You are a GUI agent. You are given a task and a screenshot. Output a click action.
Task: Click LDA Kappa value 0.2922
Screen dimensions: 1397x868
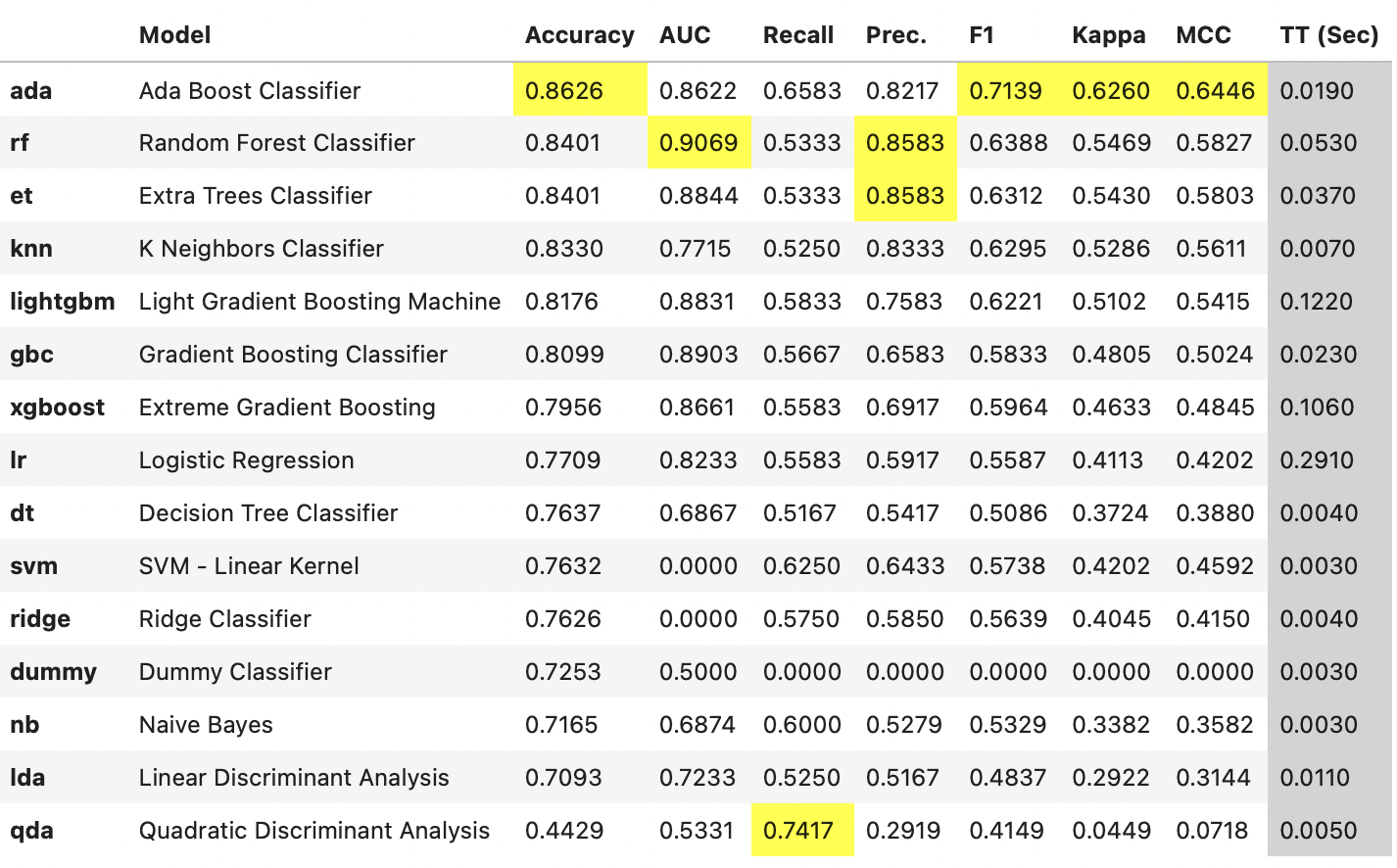[x=1111, y=778]
